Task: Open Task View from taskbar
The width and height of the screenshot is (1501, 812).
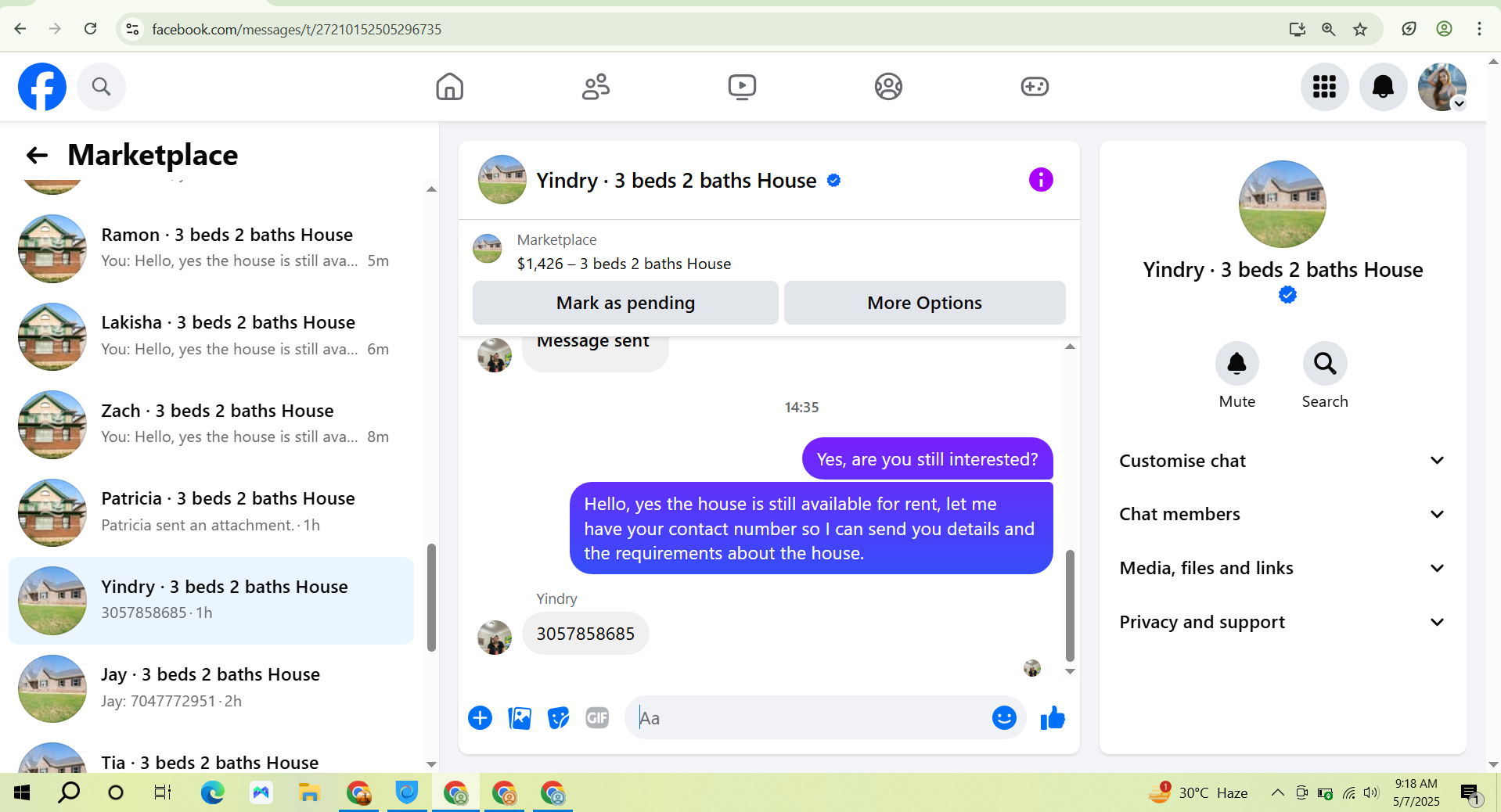Action: tap(162, 792)
